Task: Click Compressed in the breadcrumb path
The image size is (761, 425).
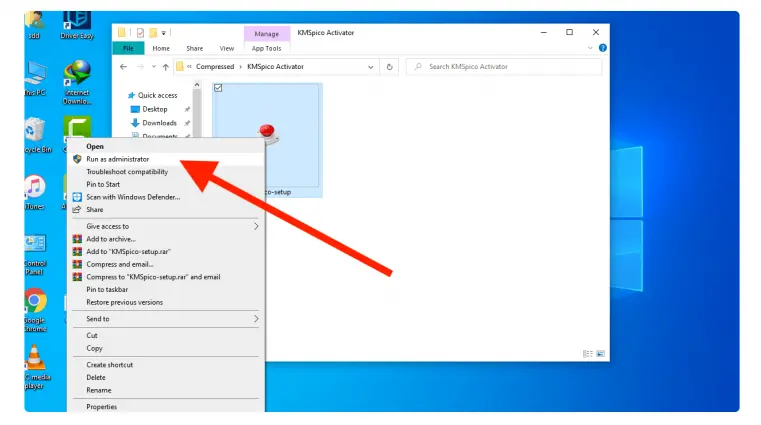Action: tap(214, 67)
